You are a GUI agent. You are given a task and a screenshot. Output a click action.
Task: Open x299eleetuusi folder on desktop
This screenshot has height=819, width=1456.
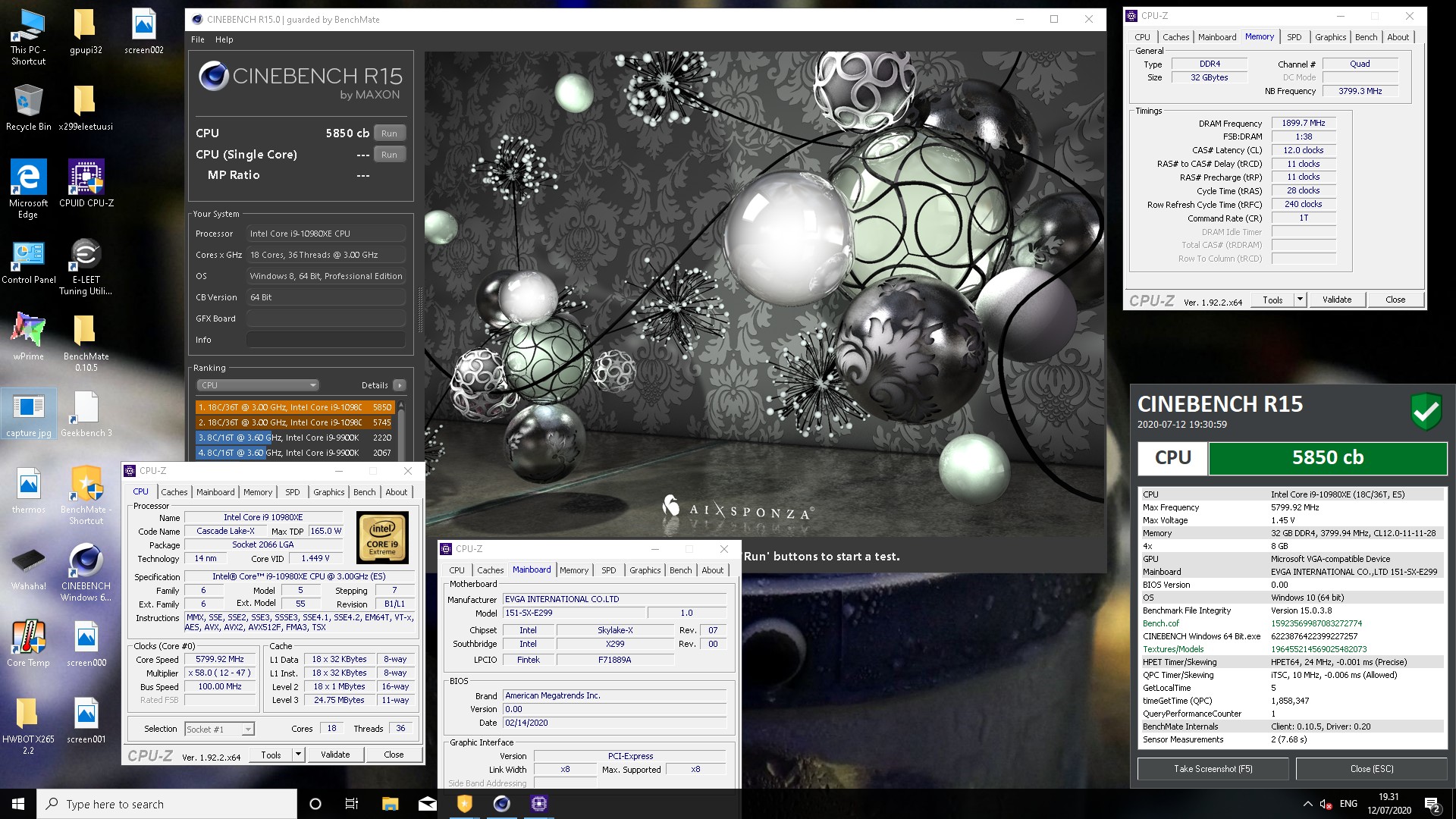(x=86, y=108)
